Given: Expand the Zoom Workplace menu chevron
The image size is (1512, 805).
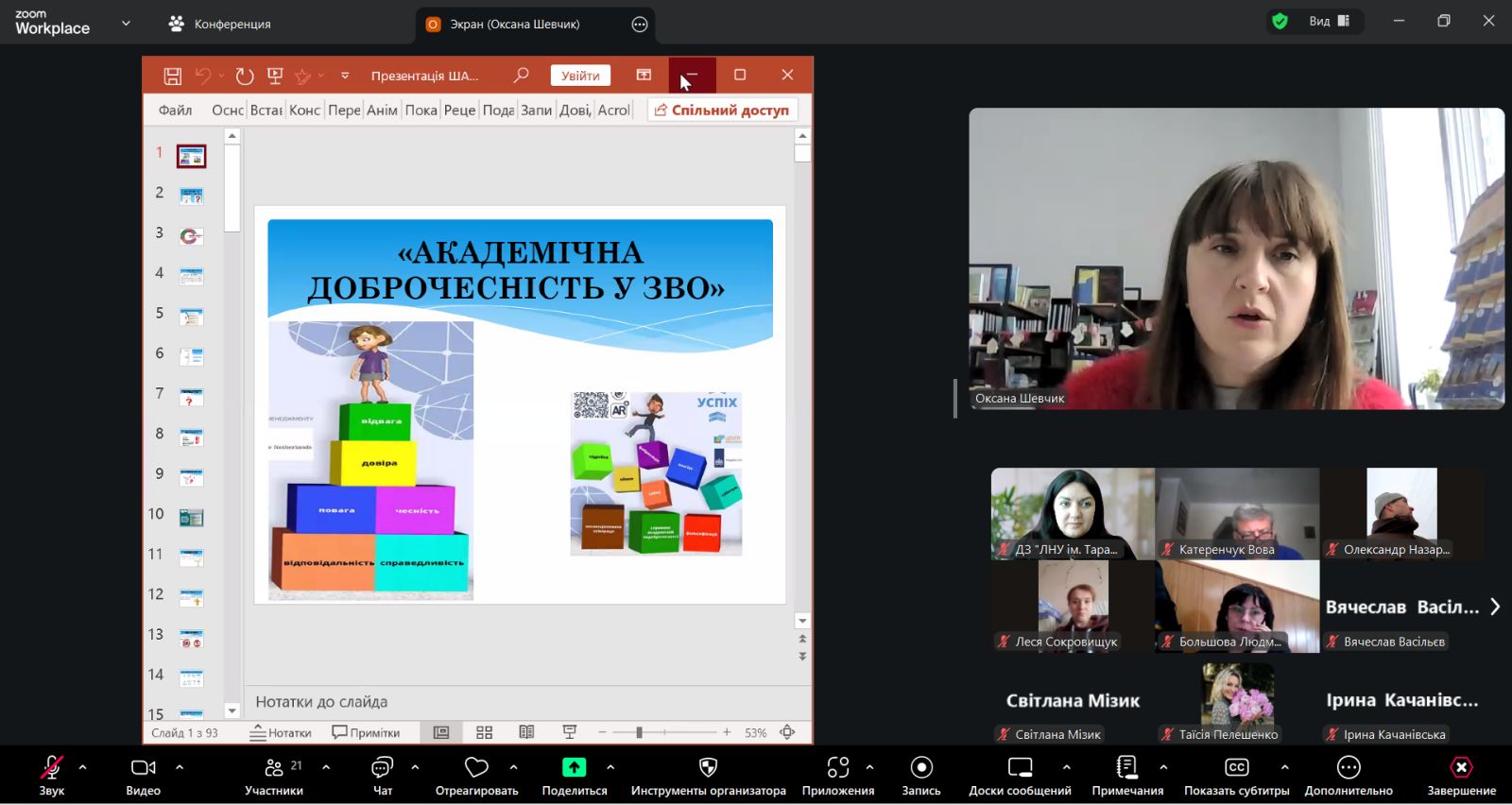Looking at the screenshot, I should pyautogui.click(x=126, y=23).
